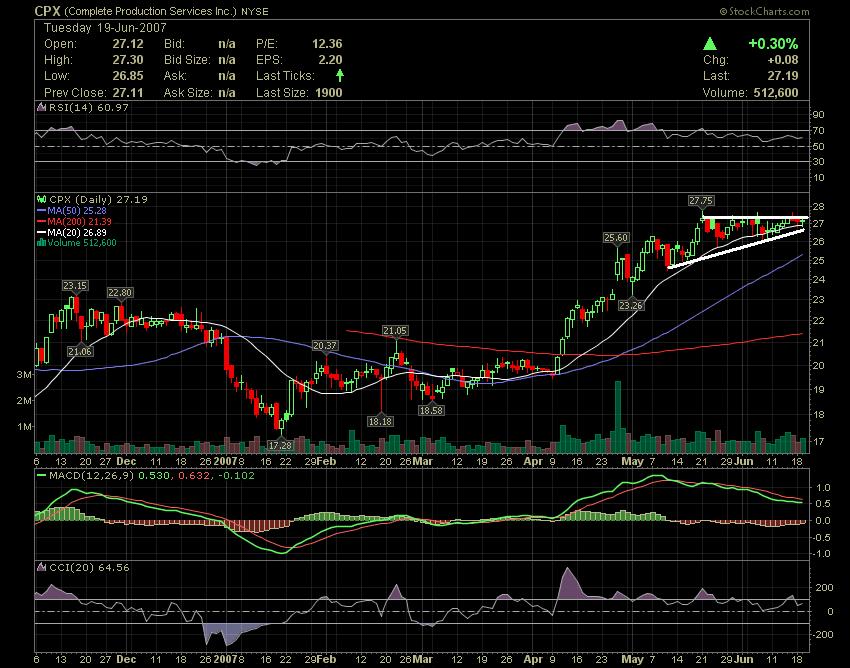Screen dimensions: 850x668
Task: Click the n/a value next to Bid
Action: 227,44
